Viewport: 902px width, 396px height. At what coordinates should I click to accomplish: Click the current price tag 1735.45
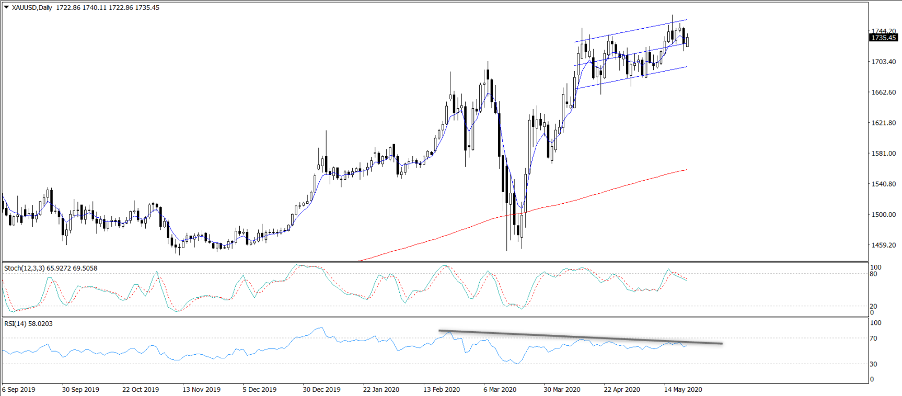click(x=884, y=37)
